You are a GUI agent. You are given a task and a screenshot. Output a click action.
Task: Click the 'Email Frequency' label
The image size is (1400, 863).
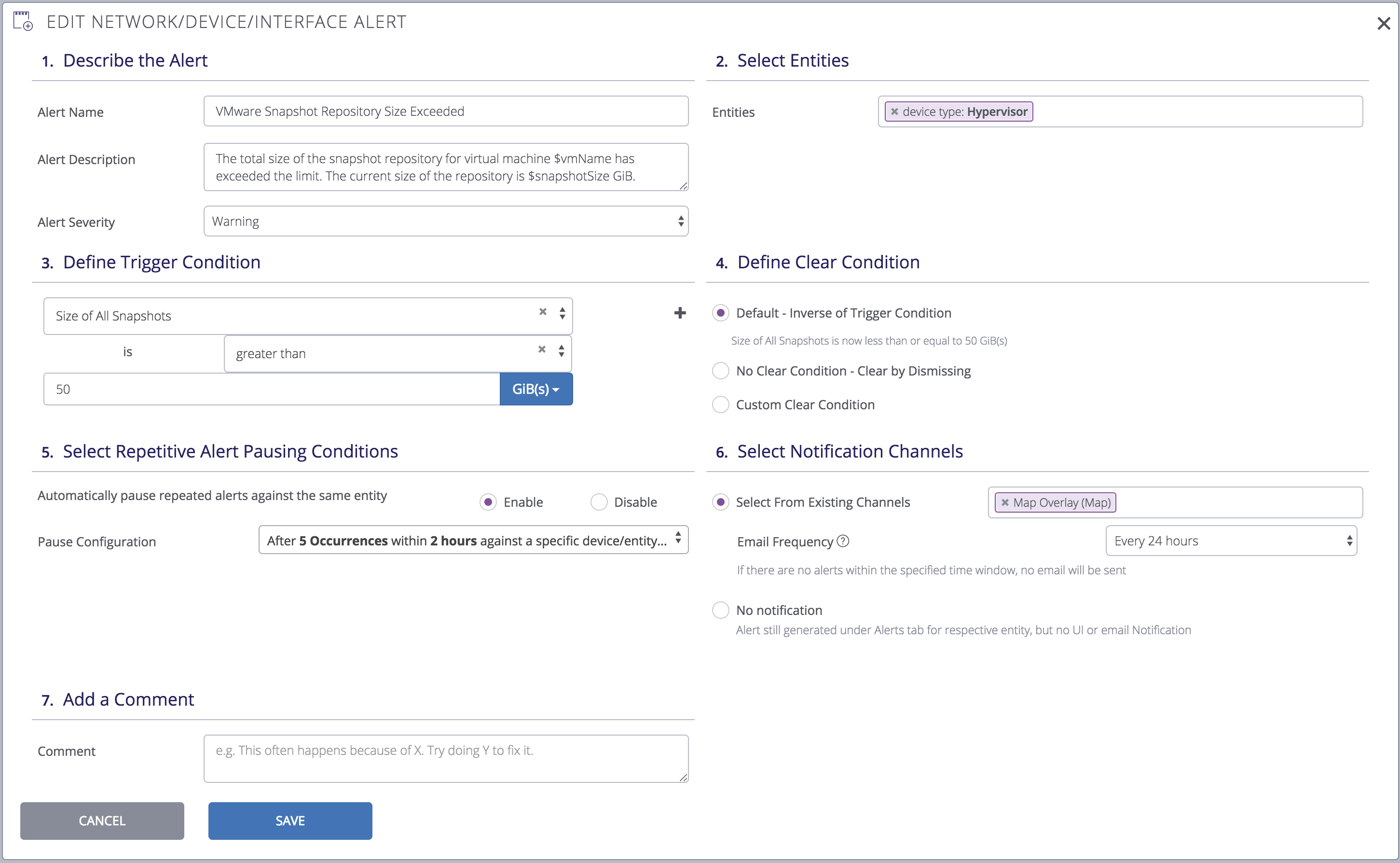785,542
